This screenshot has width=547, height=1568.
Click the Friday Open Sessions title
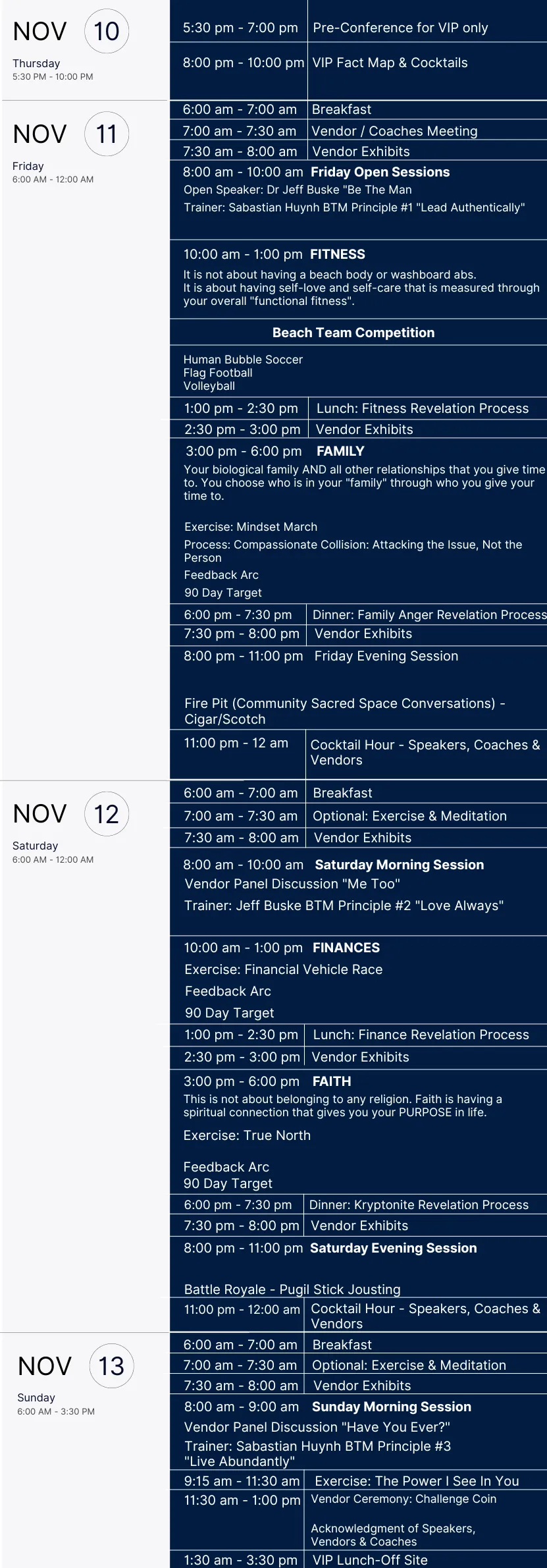point(380,172)
